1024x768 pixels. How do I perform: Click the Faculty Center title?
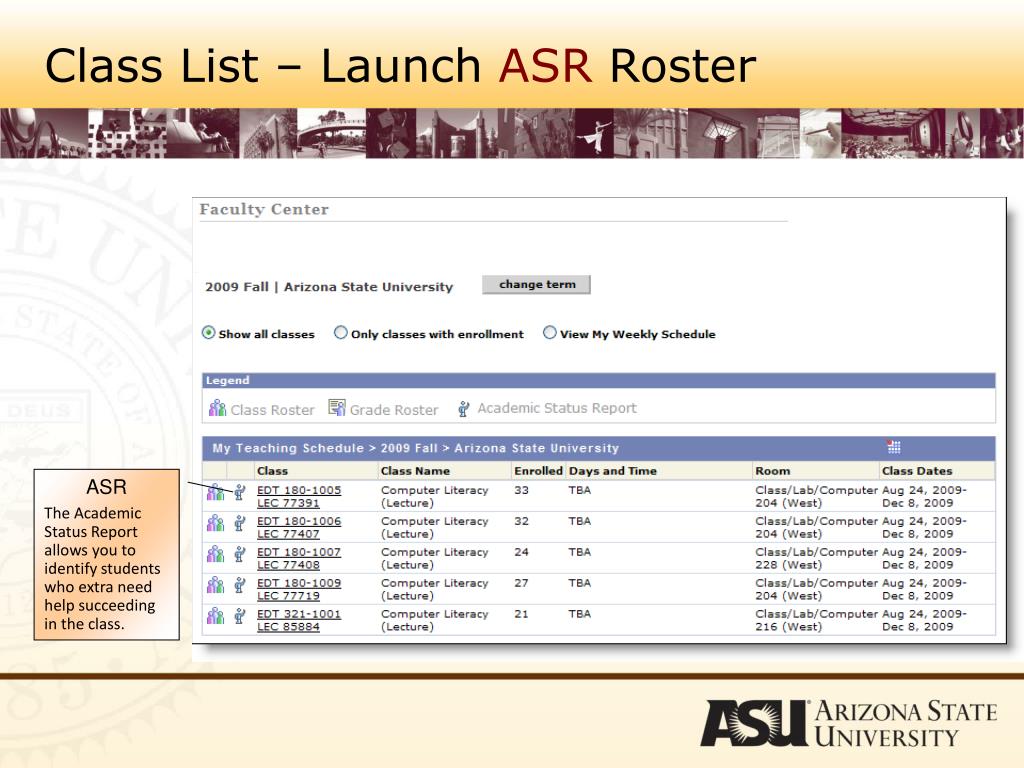(x=264, y=210)
